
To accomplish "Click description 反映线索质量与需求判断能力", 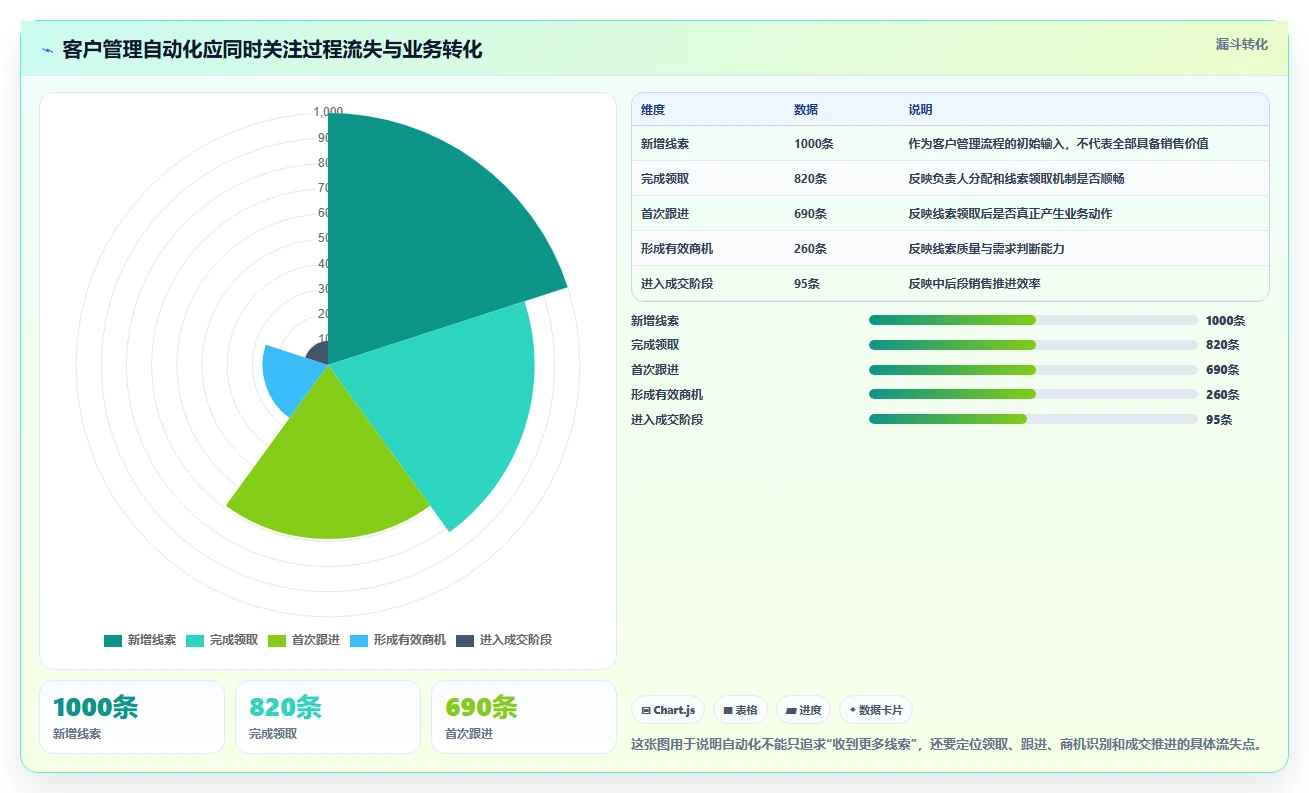I will pyautogui.click(x=987, y=249).
